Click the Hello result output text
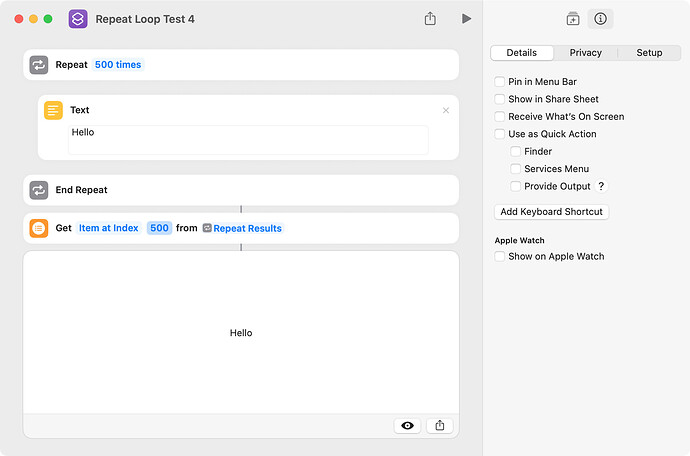This screenshot has height=456, width=690. tap(241, 333)
